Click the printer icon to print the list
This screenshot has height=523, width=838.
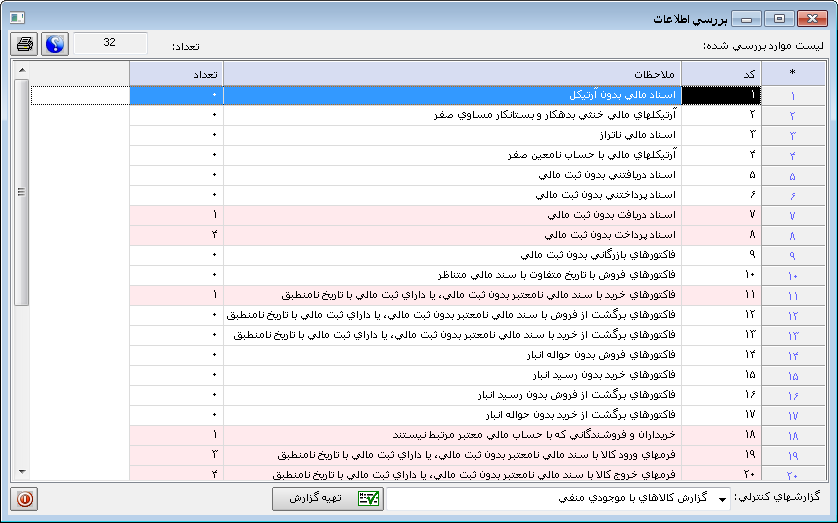[x=26, y=45]
